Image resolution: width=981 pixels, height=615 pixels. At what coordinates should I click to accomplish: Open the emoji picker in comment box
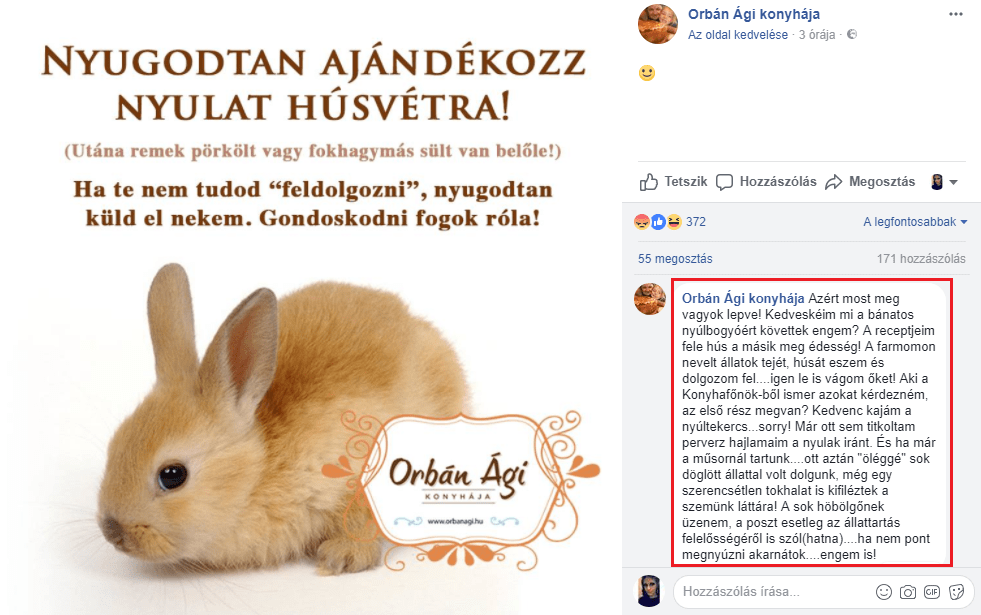[883, 592]
